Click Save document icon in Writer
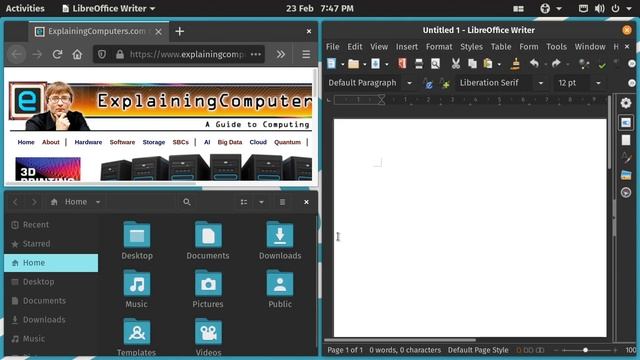 coord(376,64)
